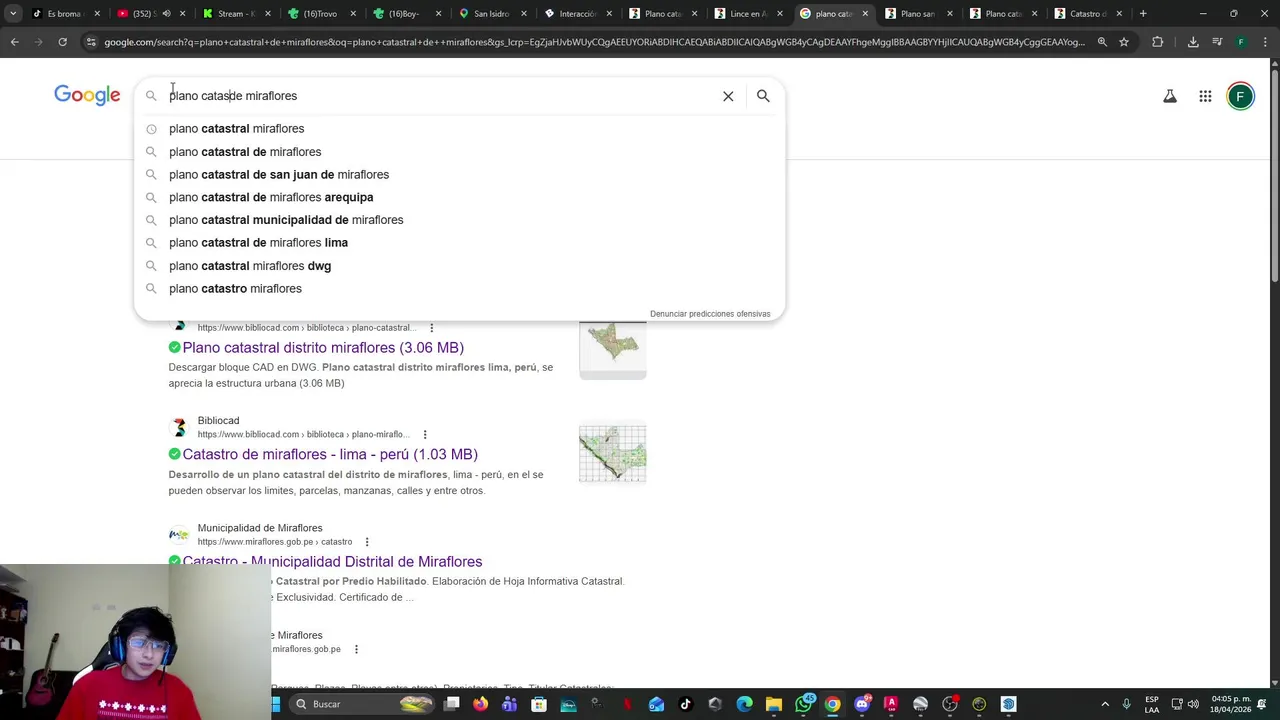
Task: Reload the page in Chrome
Action: tap(62, 42)
